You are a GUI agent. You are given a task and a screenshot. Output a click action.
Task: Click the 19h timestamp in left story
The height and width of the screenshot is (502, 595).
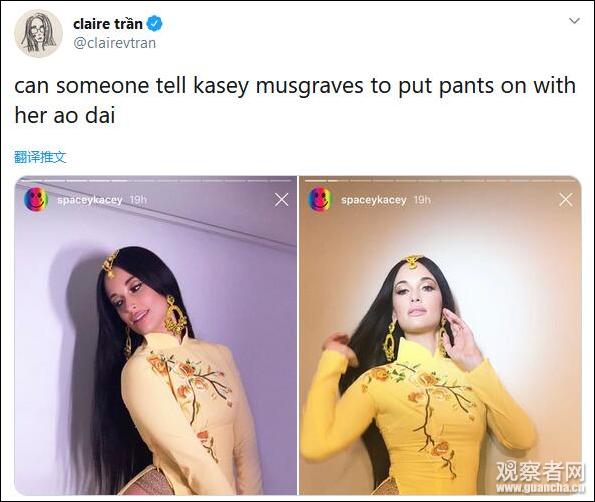click(x=139, y=200)
